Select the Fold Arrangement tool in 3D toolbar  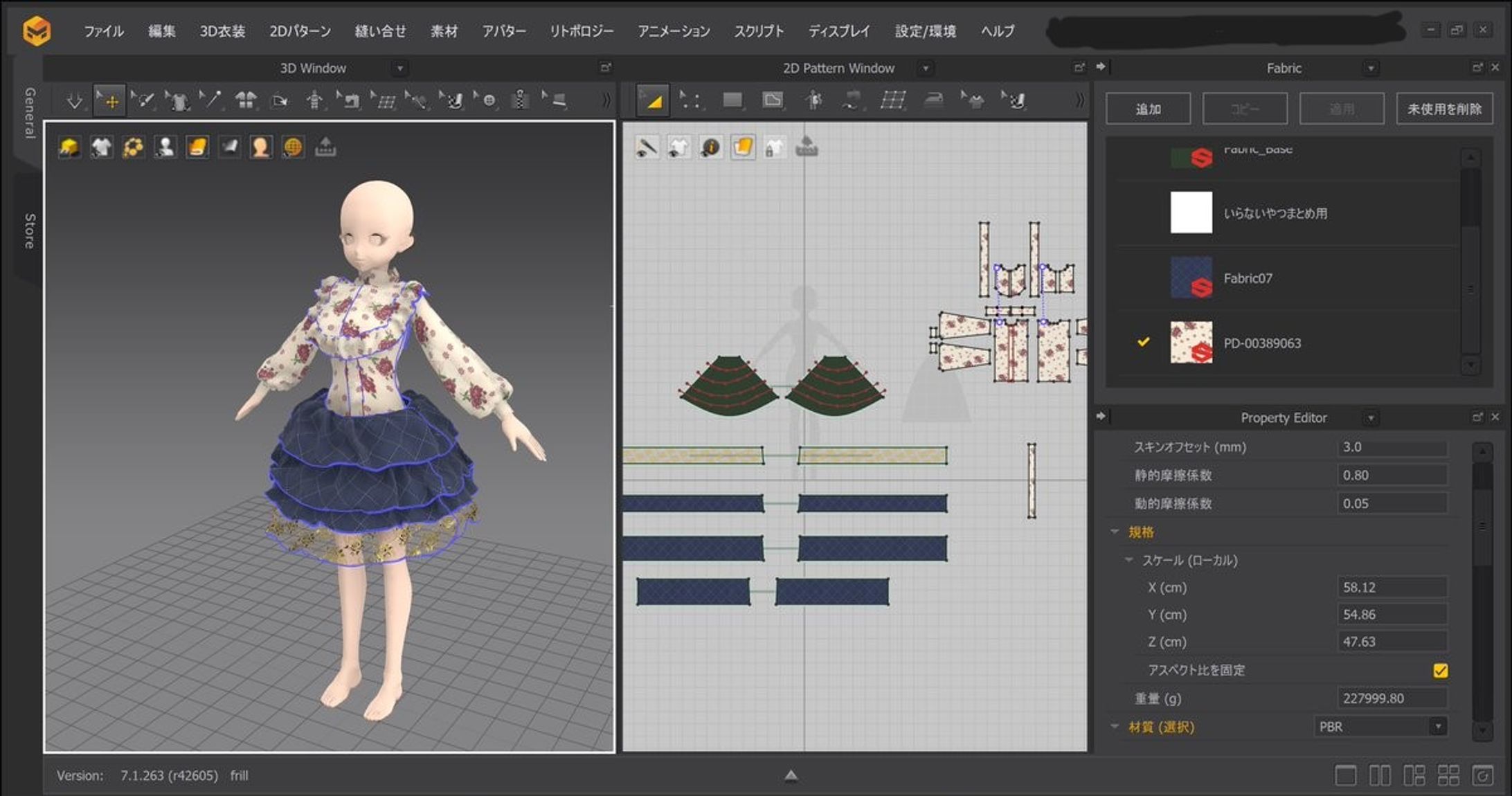[280, 101]
